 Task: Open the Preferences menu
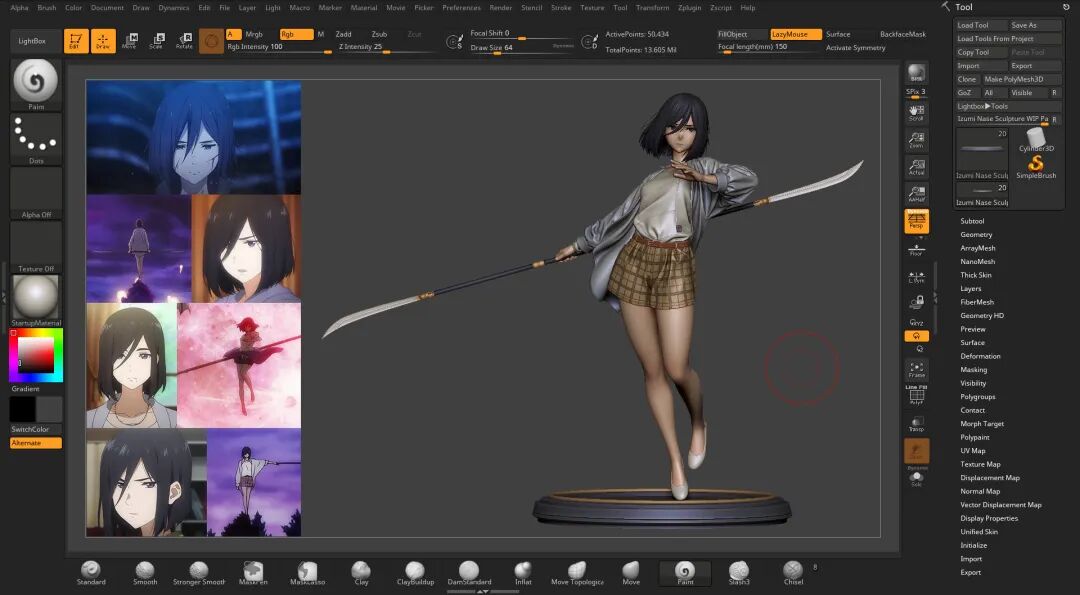(461, 8)
